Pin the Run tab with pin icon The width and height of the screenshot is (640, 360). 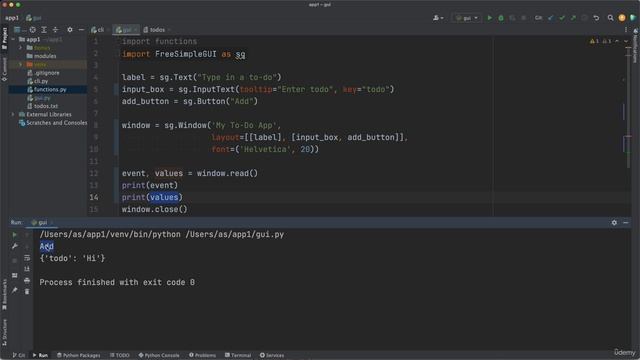(x=15, y=290)
